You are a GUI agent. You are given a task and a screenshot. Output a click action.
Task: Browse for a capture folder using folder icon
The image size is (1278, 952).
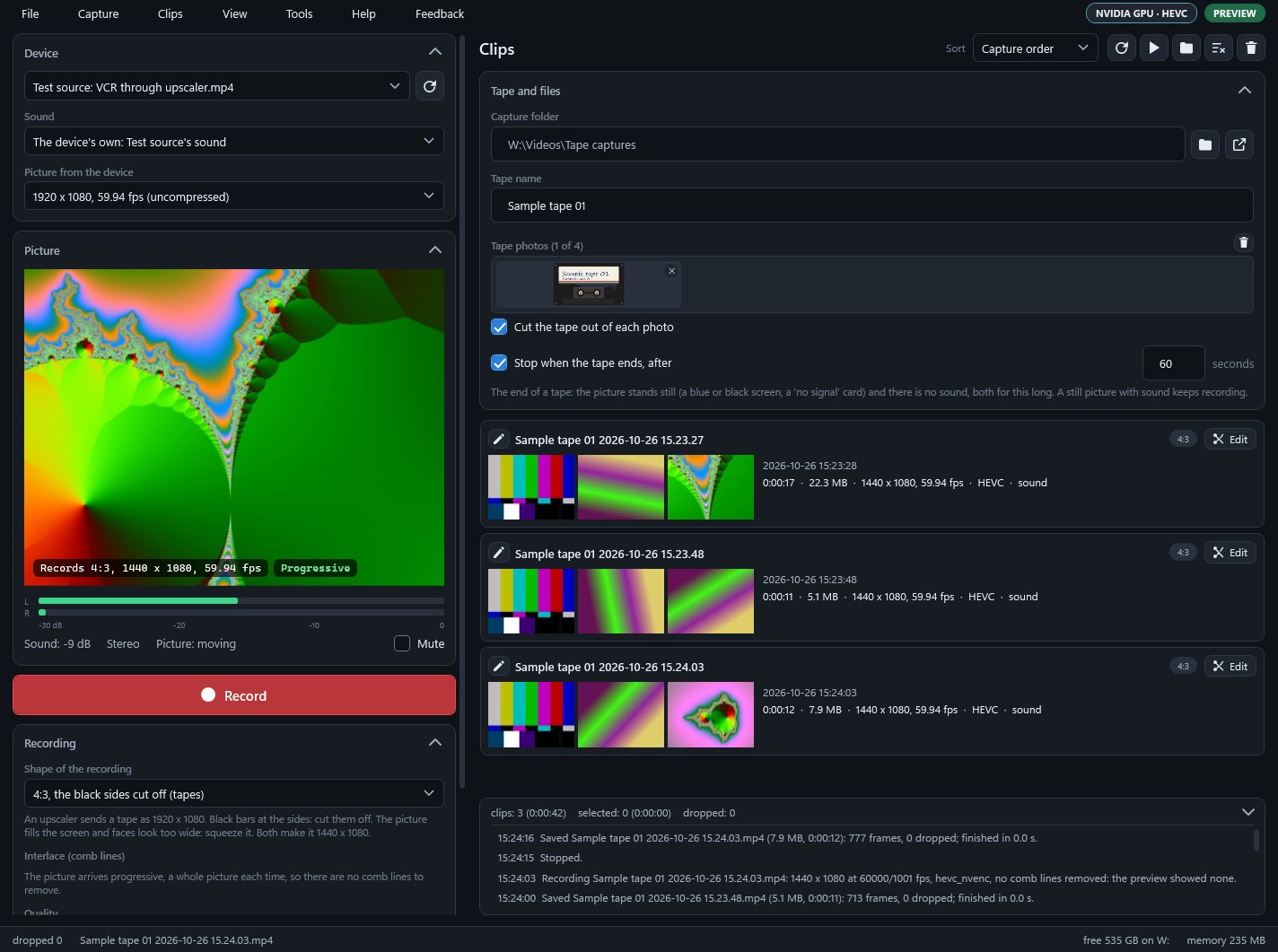point(1205,144)
